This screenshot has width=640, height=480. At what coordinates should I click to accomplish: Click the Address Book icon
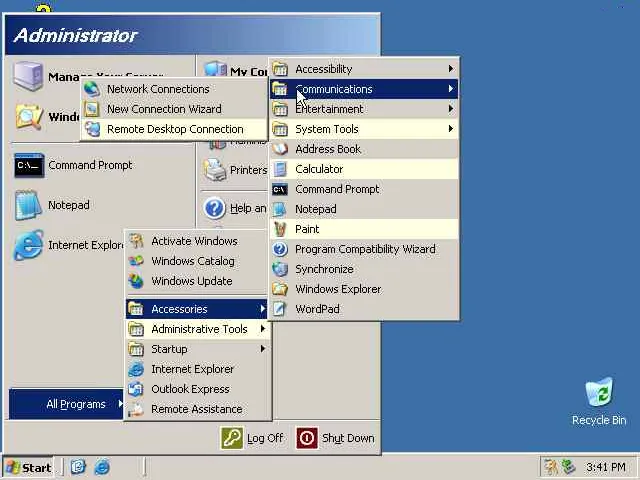pos(280,149)
